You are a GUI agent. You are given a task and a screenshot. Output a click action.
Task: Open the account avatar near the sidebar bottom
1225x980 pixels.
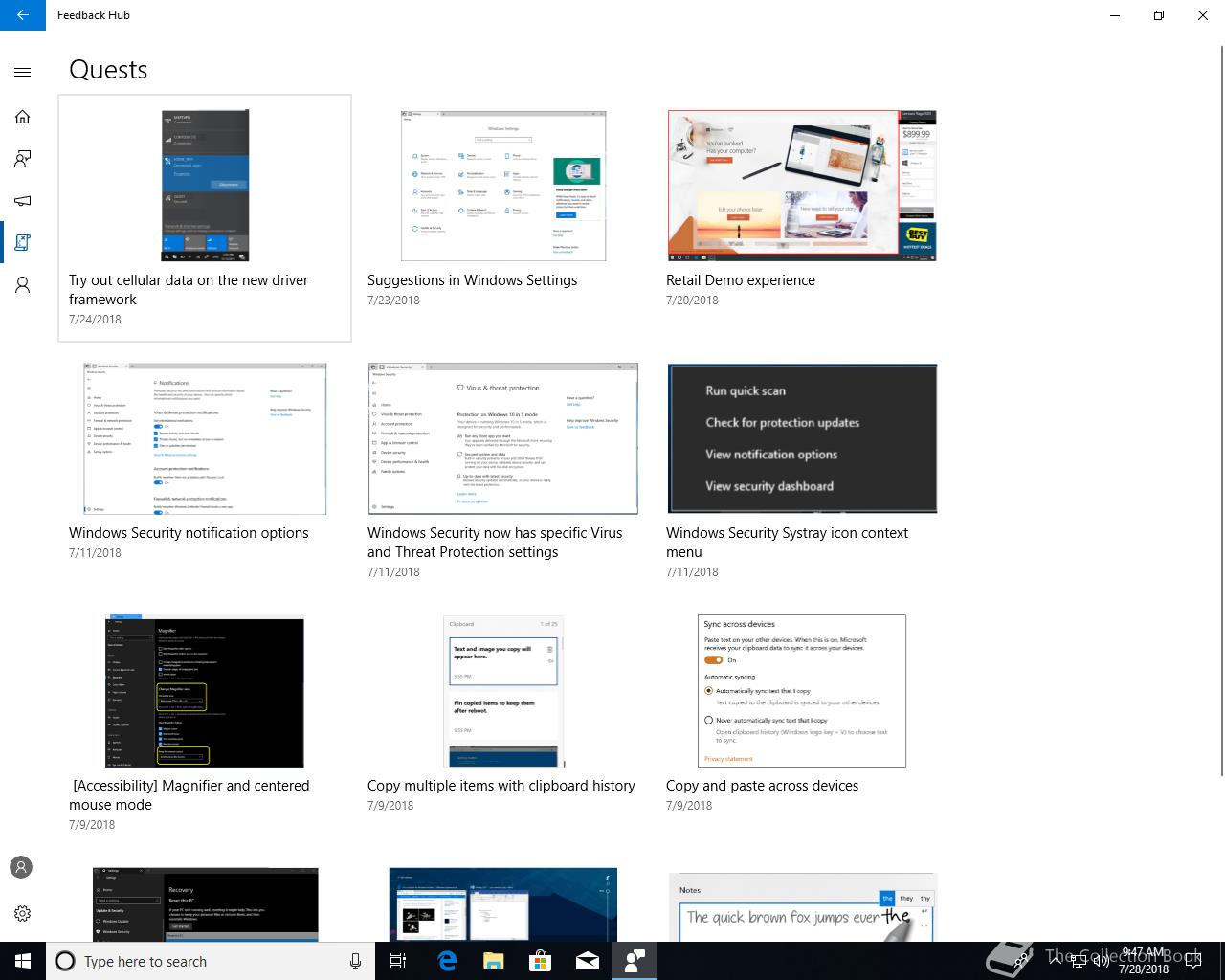pyautogui.click(x=21, y=867)
